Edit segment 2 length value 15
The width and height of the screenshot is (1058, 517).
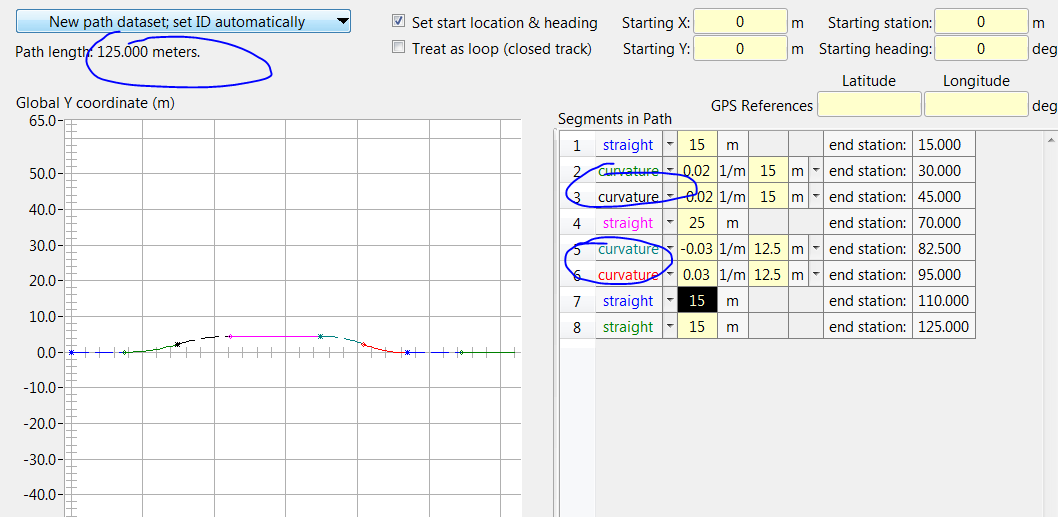[768, 171]
